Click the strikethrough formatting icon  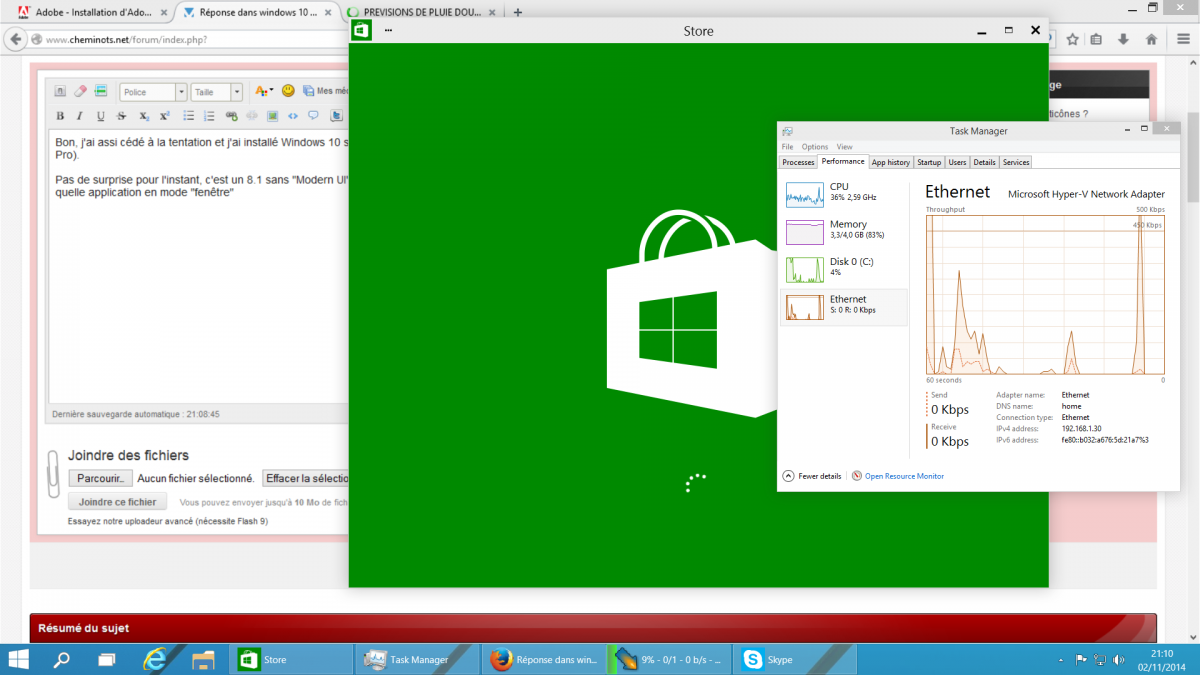(122, 116)
